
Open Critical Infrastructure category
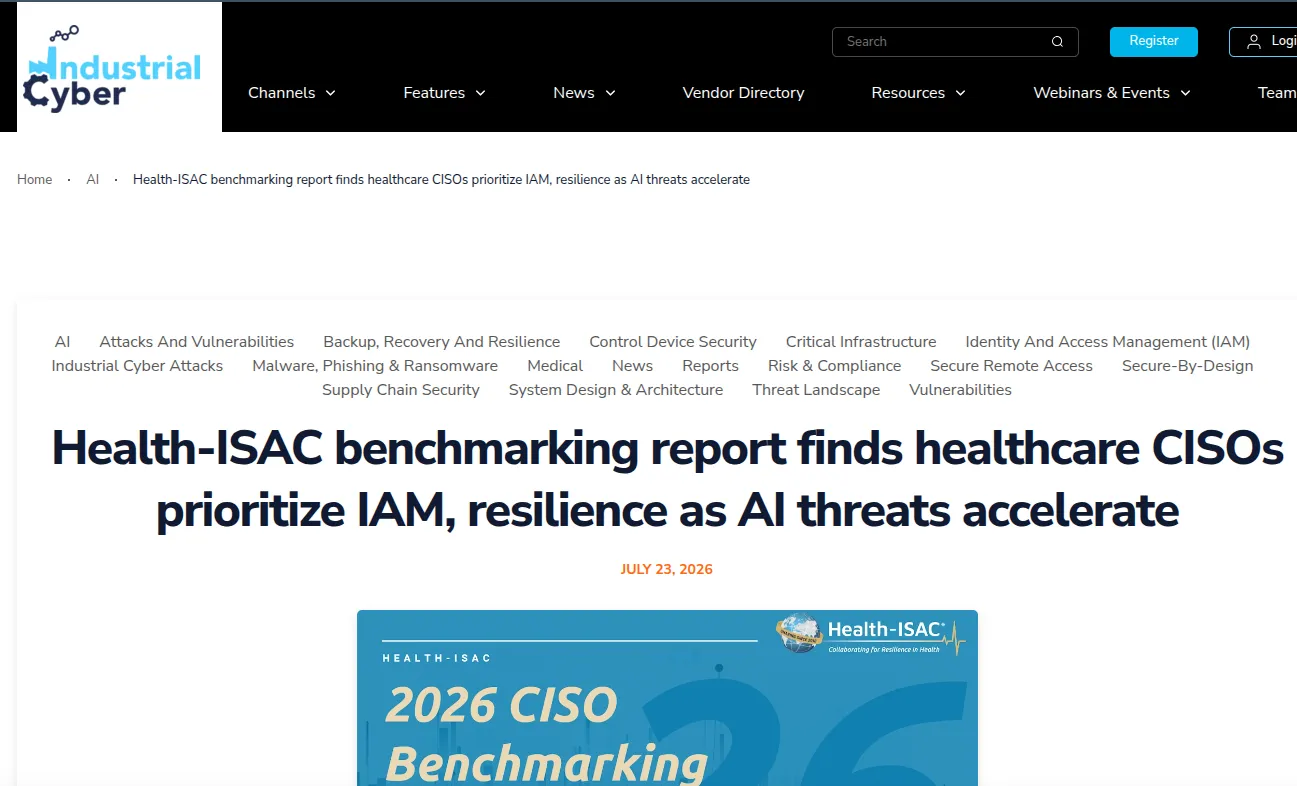click(861, 342)
